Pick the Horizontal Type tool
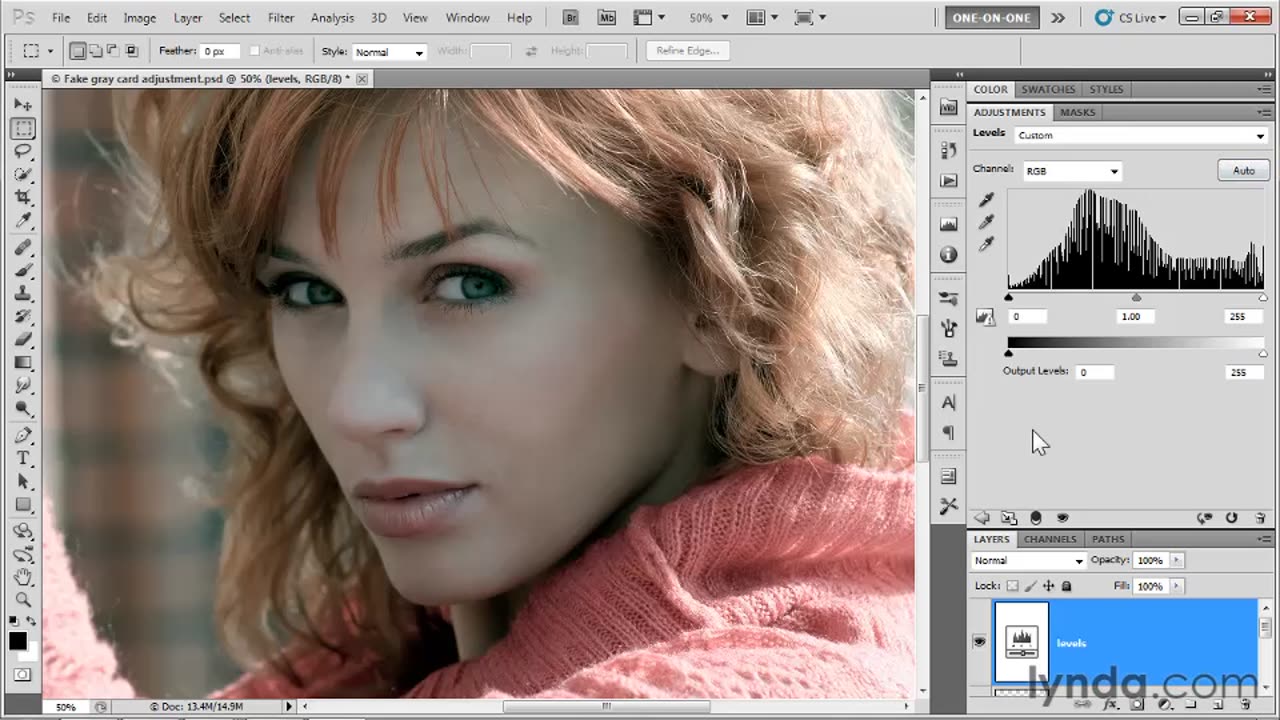 23,458
